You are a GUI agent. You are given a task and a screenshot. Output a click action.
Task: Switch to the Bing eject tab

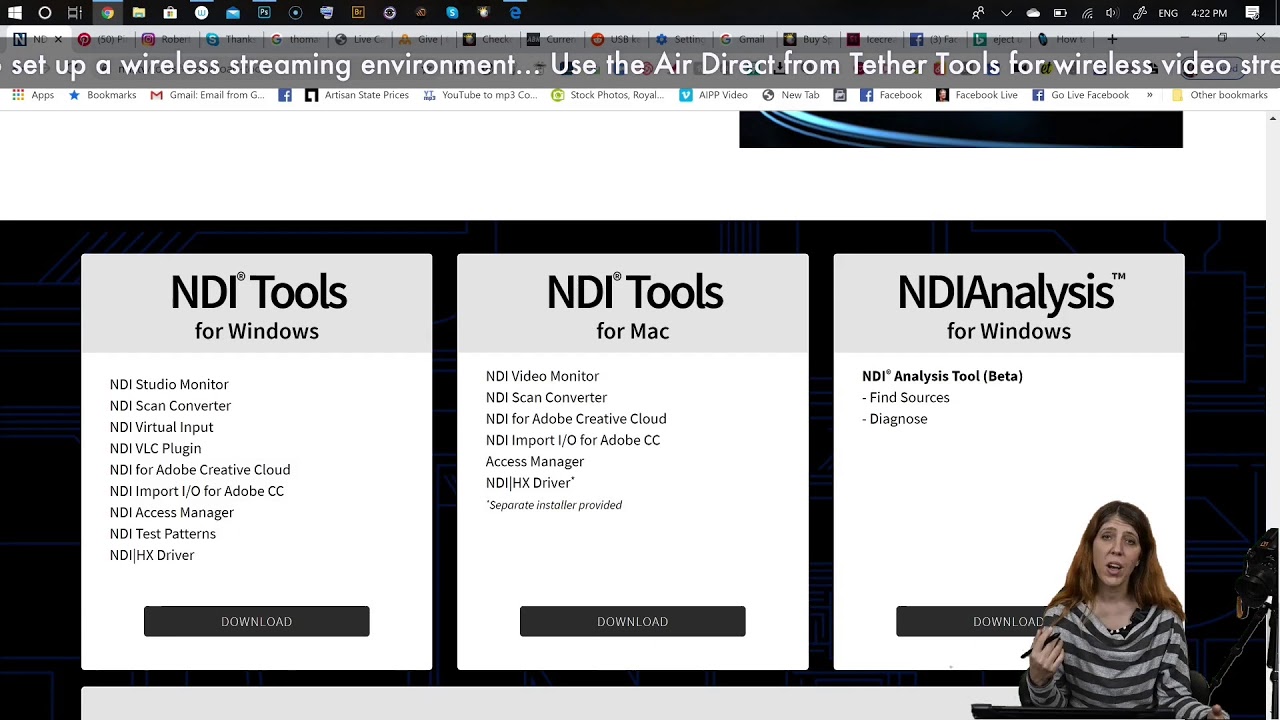pos(999,39)
